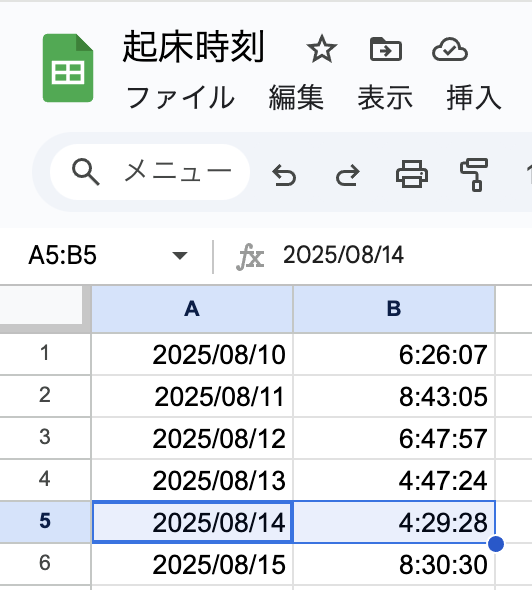Star the 起床時刻 spreadsheet
The image size is (532, 590).
pyautogui.click(x=322, y=49)
